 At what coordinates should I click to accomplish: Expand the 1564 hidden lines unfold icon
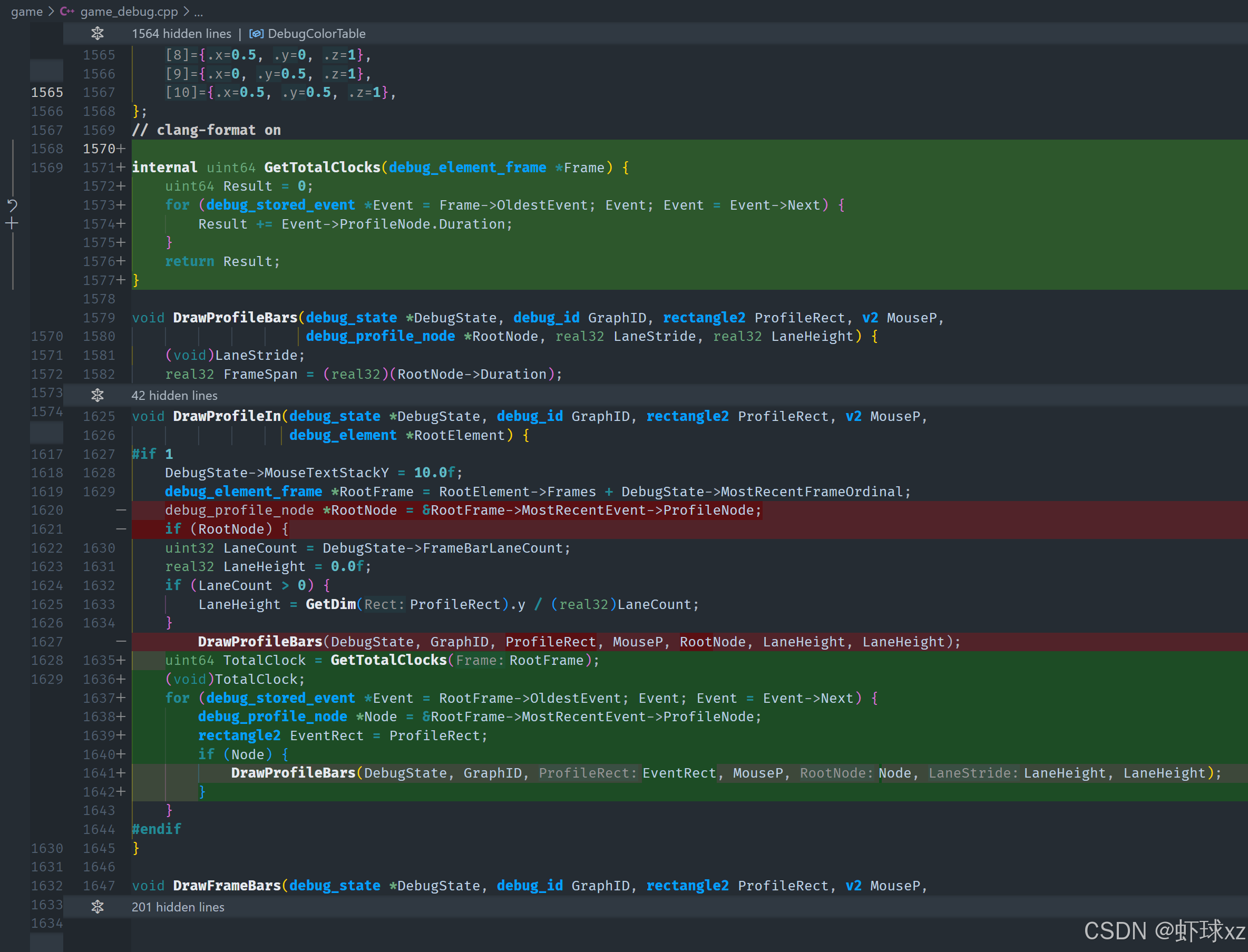[x=97, y=34]
